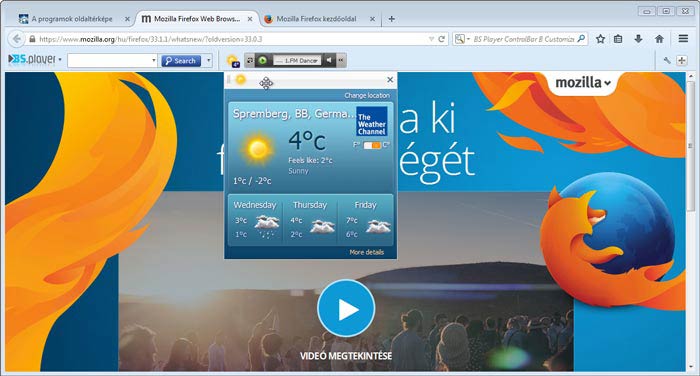Open the Mozilla Firefox kezdőoldal tab
The width and height of the screenshot is (700, 376).
click(x=316, y=19)
